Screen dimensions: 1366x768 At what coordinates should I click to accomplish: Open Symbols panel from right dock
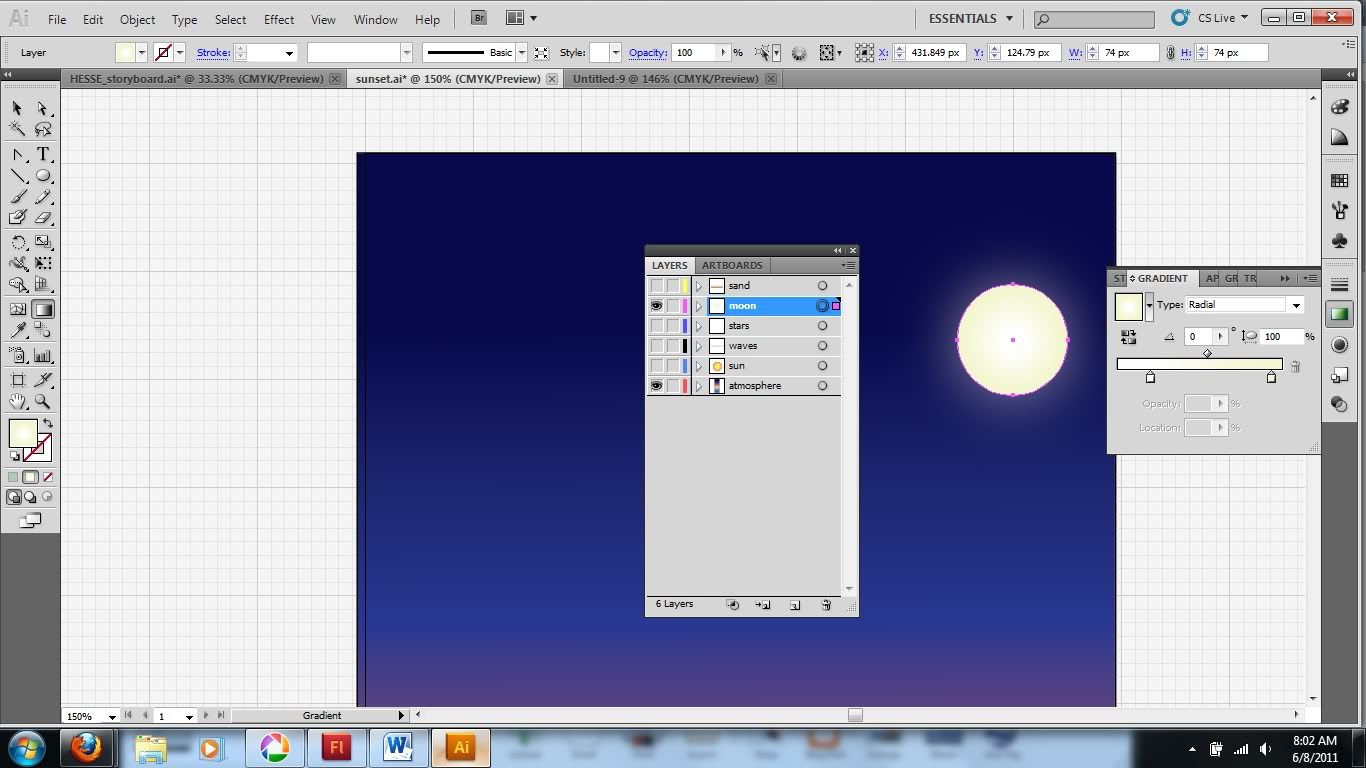click(x=1340, y=241)
